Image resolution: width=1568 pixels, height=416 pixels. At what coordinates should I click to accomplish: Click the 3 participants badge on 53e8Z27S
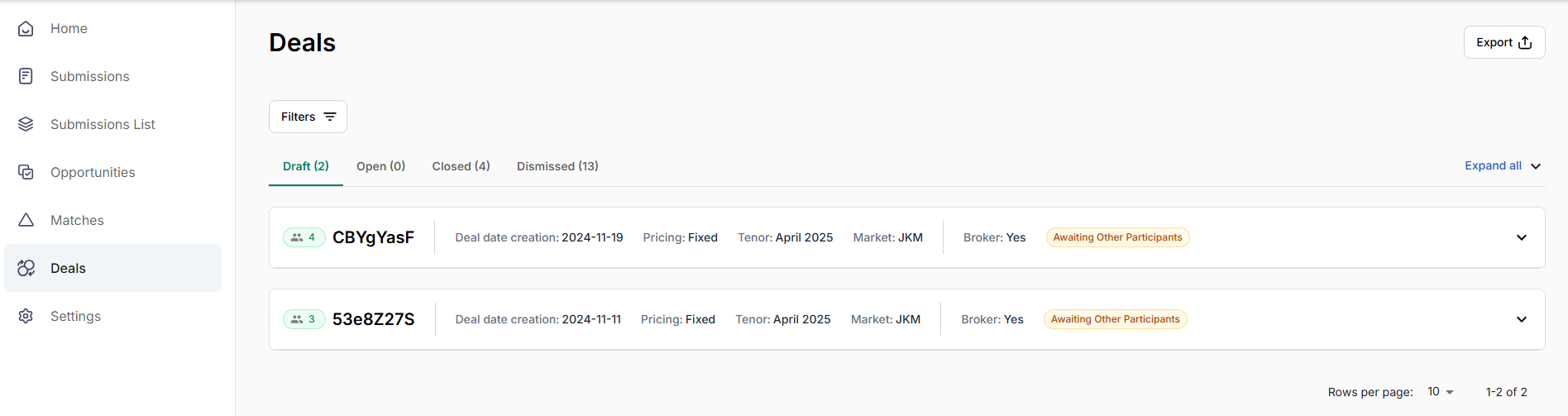click(x=304, y=319)
